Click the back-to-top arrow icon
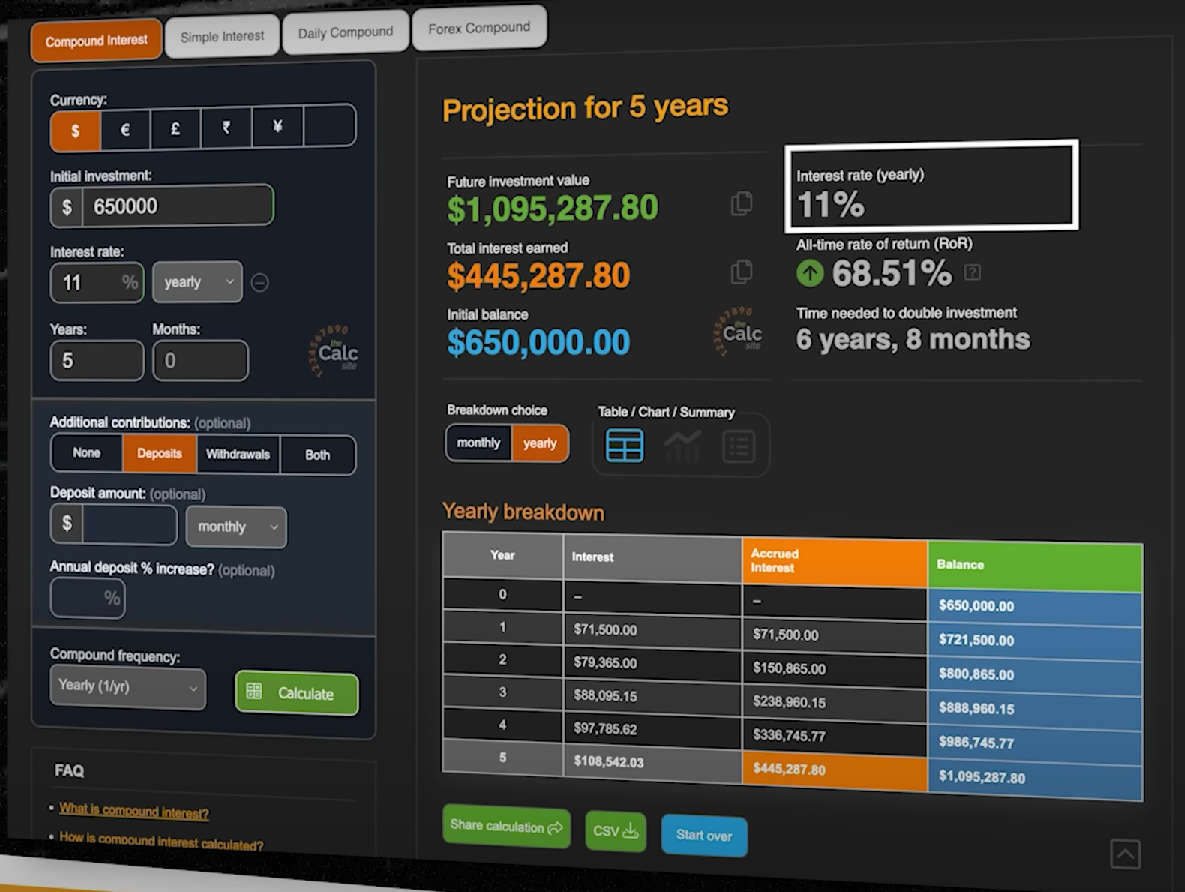This screenshot has width=1185, height=892. (1125, 854)
